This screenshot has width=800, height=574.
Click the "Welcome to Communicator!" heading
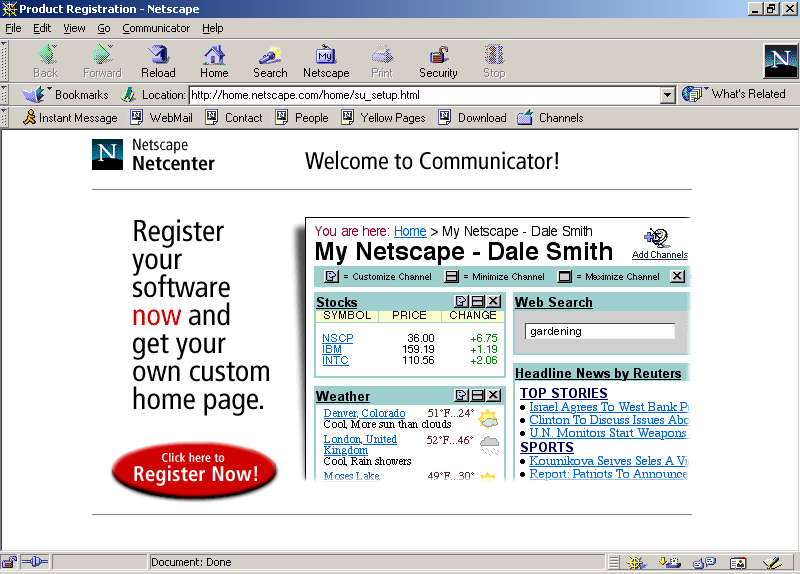pyautogui.click(x=432, y=161)
